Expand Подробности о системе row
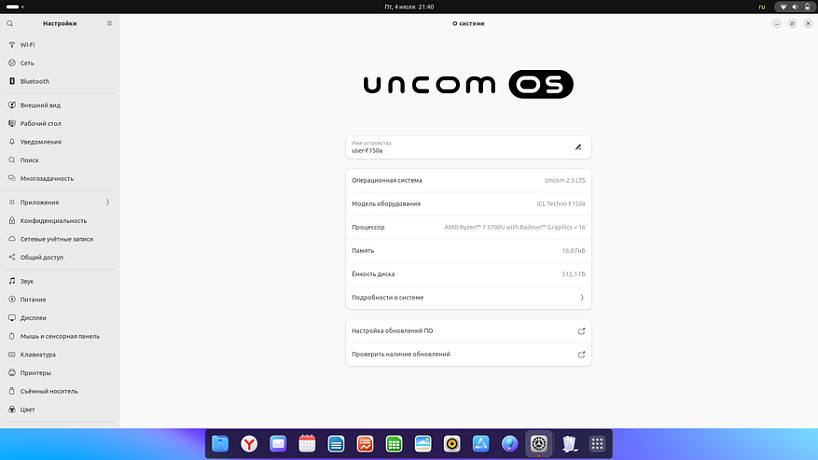Viewport: 818px width, 460px height. coord(468,297)
